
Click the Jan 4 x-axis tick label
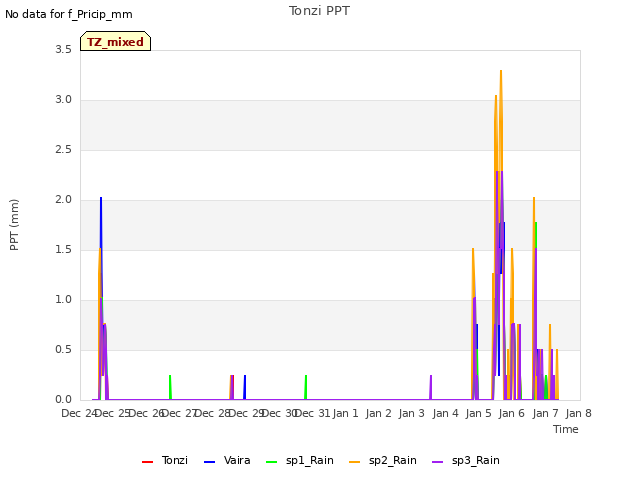(445, 413)
